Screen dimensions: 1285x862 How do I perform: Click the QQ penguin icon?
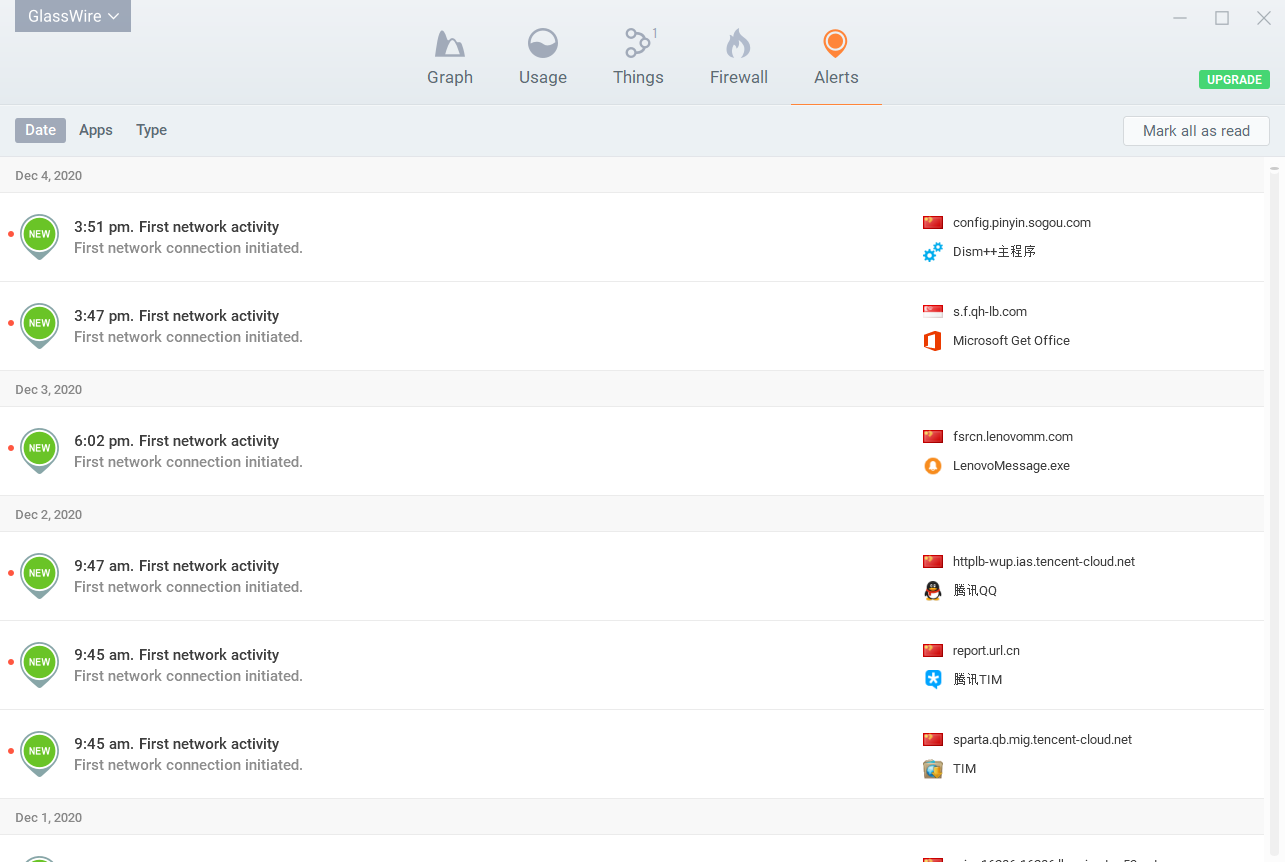pos(933,591)
